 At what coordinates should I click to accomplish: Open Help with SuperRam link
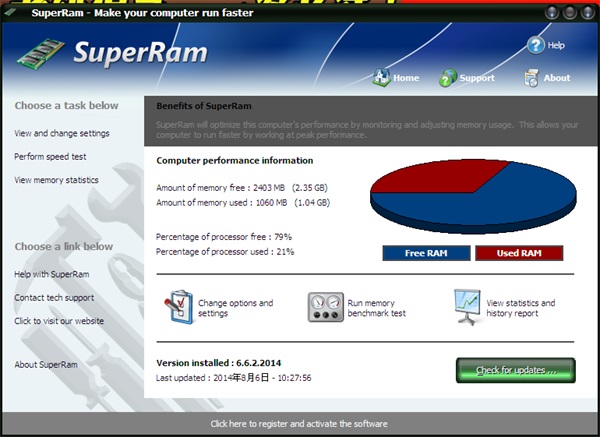[x=52, y=274]
